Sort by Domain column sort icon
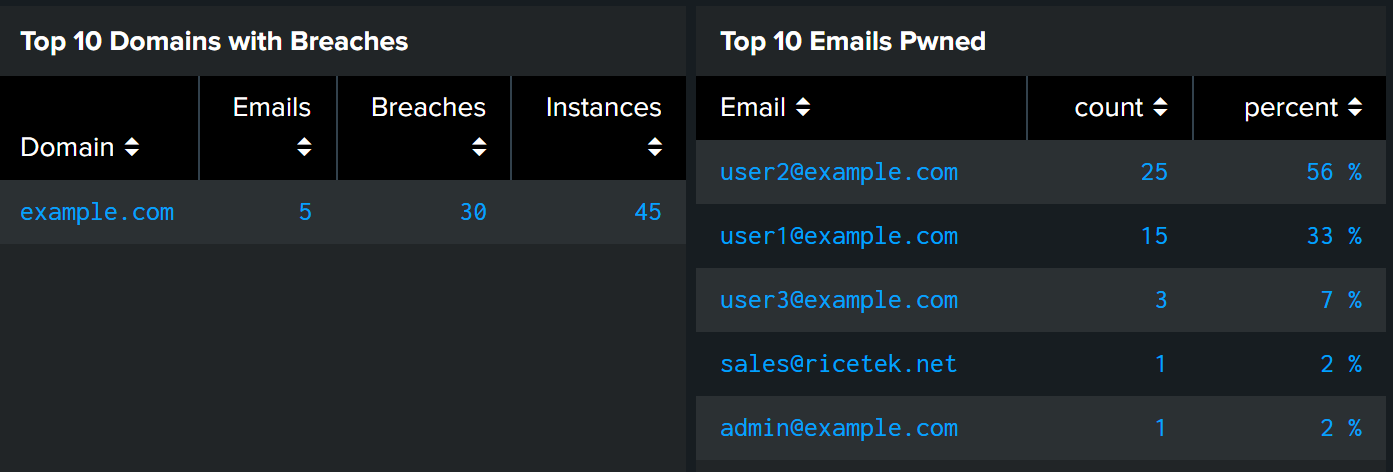The height and width of the screenshot is (472, 1393). click(x=131, y=148)
